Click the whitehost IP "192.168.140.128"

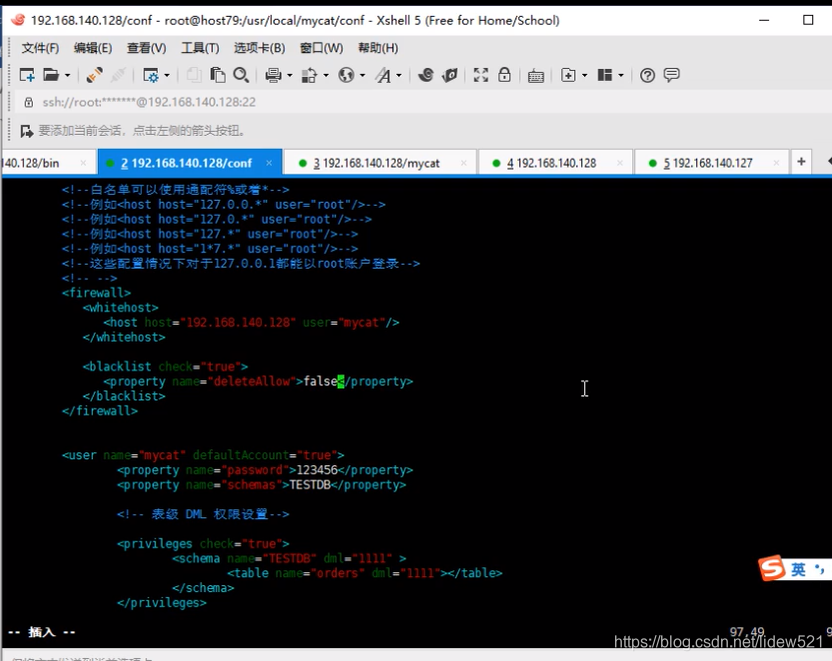pyautogui.click(x=238, y=322)
